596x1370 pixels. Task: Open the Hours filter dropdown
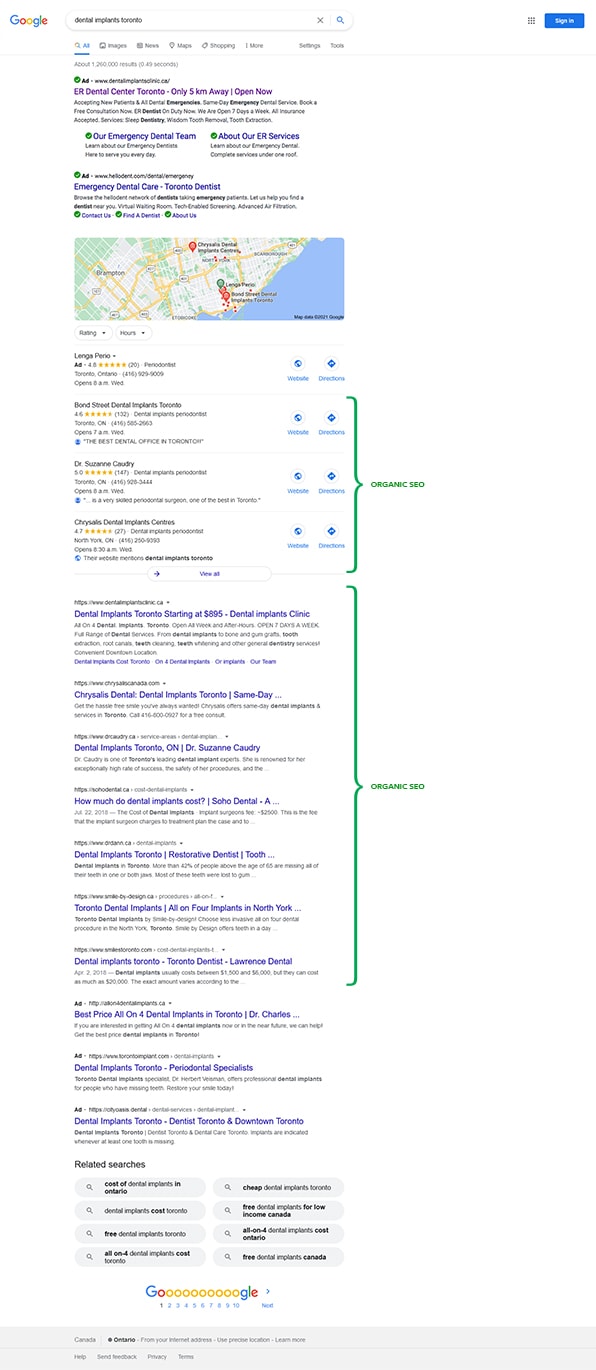[133, 333]
